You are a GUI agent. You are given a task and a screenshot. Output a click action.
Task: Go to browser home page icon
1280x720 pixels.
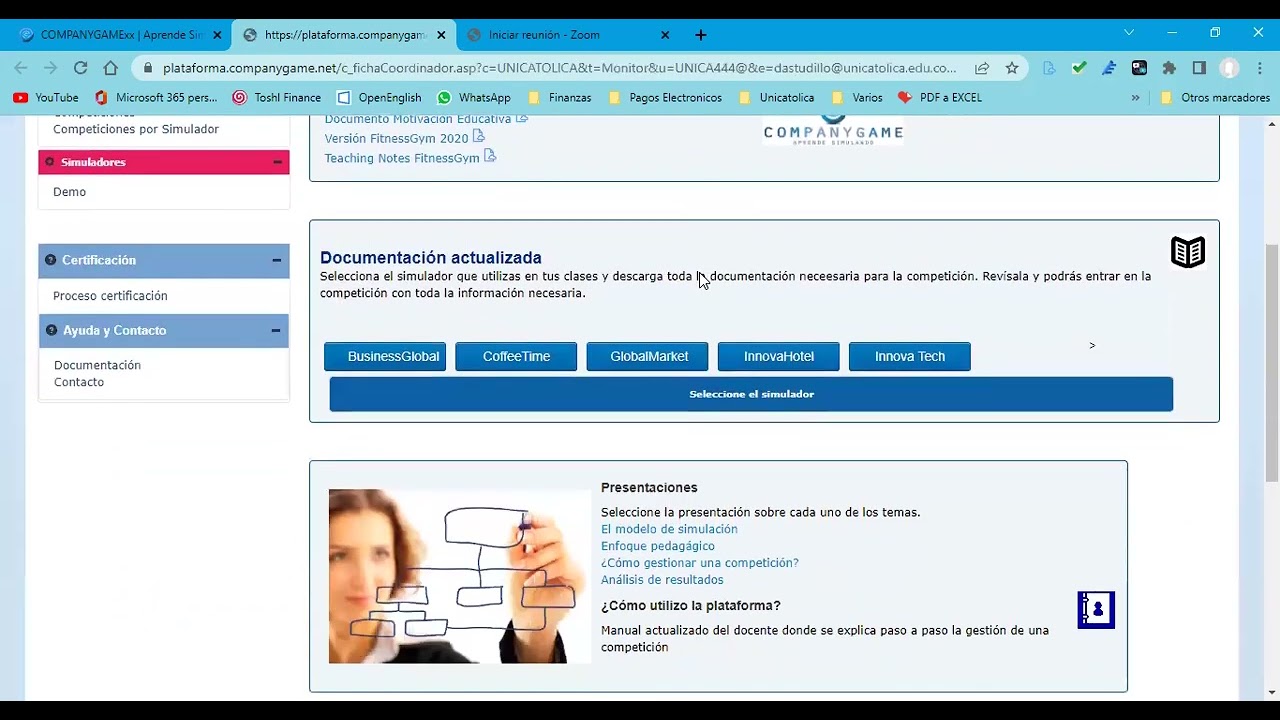[x=111, y=68]
